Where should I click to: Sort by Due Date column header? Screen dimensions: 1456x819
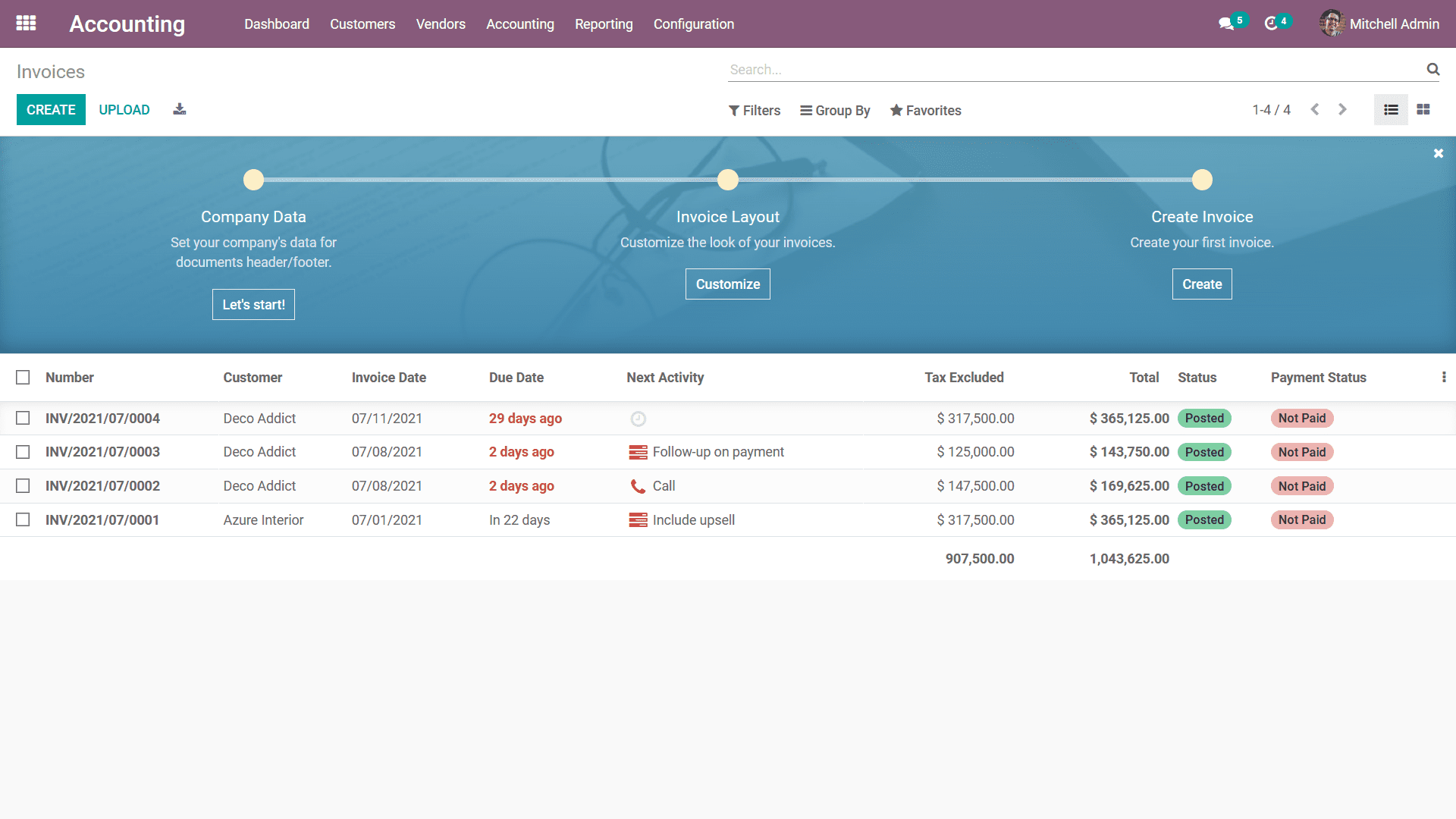click(x=516, y=378)
